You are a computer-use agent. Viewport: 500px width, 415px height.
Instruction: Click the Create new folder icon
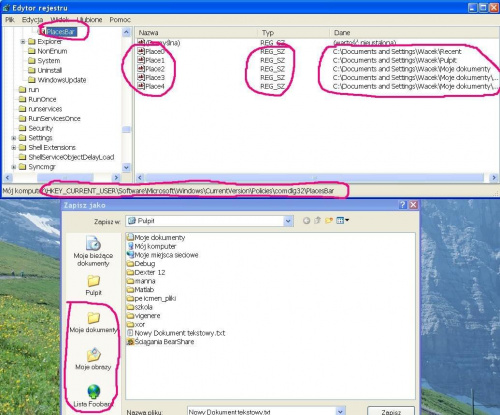[329, 220]
